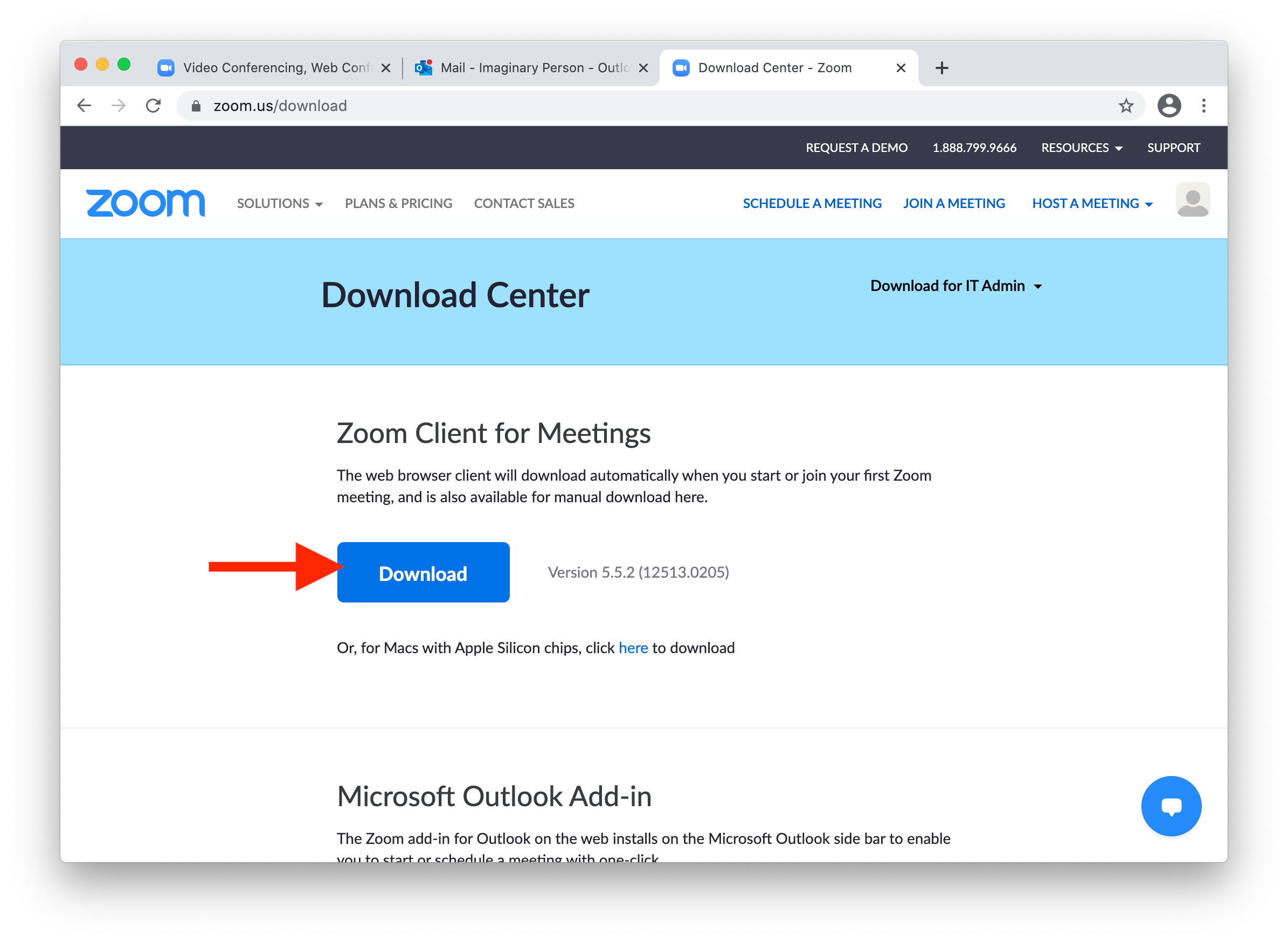Reload the current page
The height and width of the screenshot is (942, 1288).
click(154, 106)
